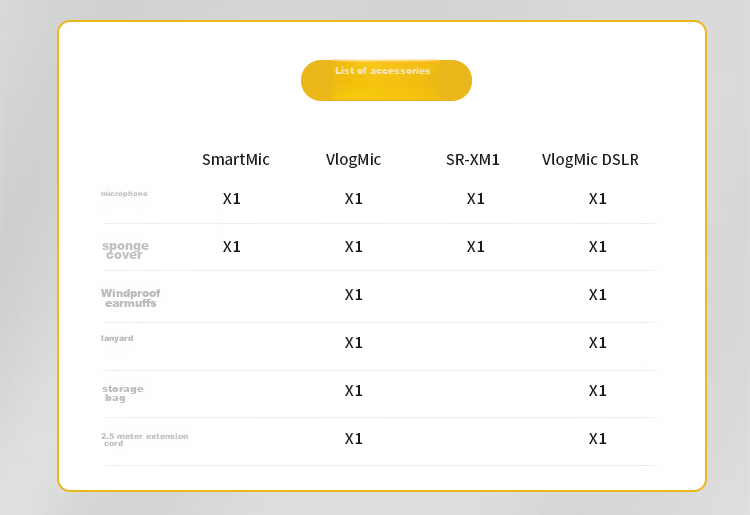Select the VlogMic DSLR column header
This screenshot has width=750, height=515.
(x=590, y=159)
